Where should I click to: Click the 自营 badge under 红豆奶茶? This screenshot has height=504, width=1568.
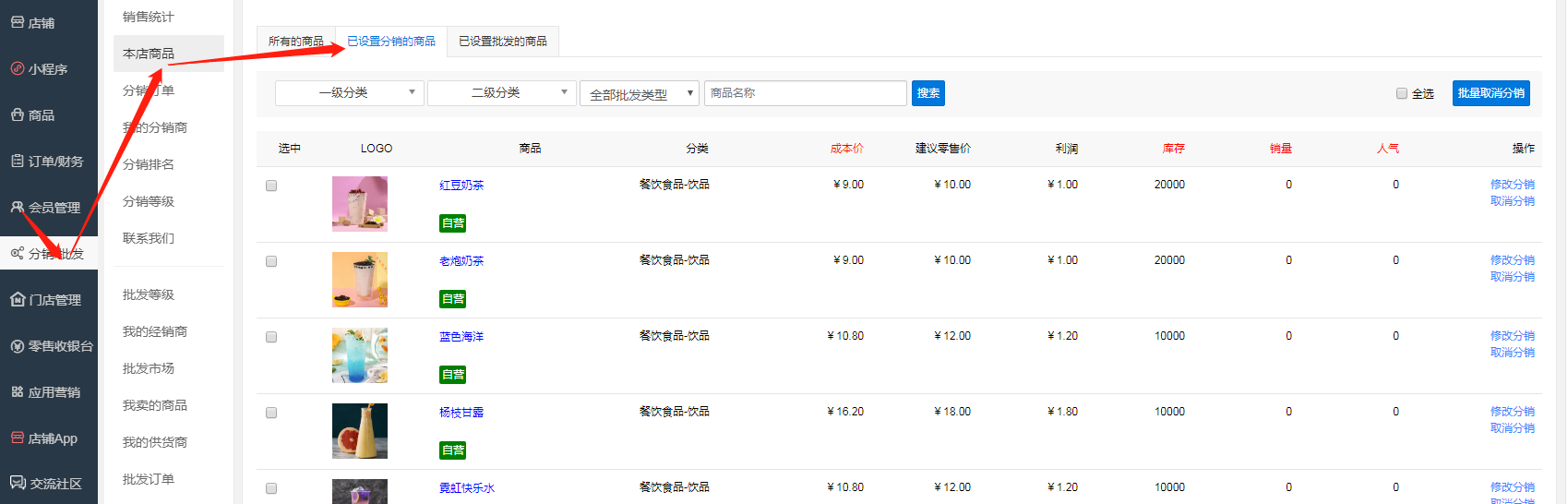click(453, 223)
